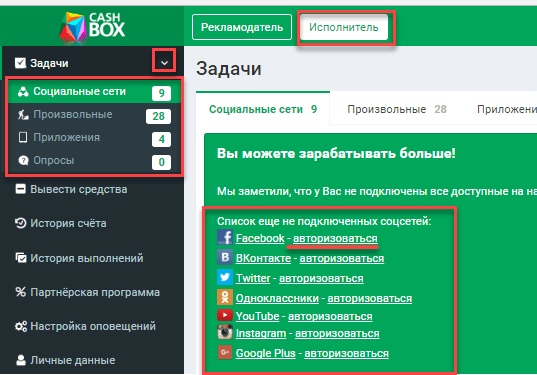Click the Одноклассники orange icon
Viewport: 537px width, 375px height.
pos(225,297)
